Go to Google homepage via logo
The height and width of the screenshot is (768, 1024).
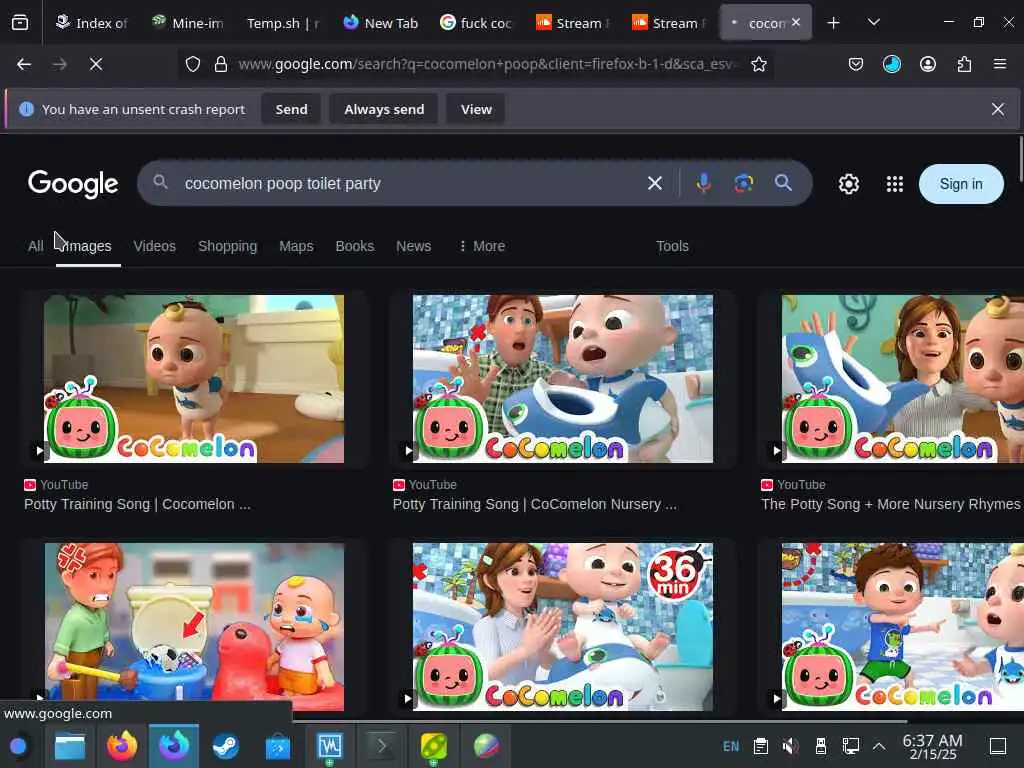click(x=72, y=184)
